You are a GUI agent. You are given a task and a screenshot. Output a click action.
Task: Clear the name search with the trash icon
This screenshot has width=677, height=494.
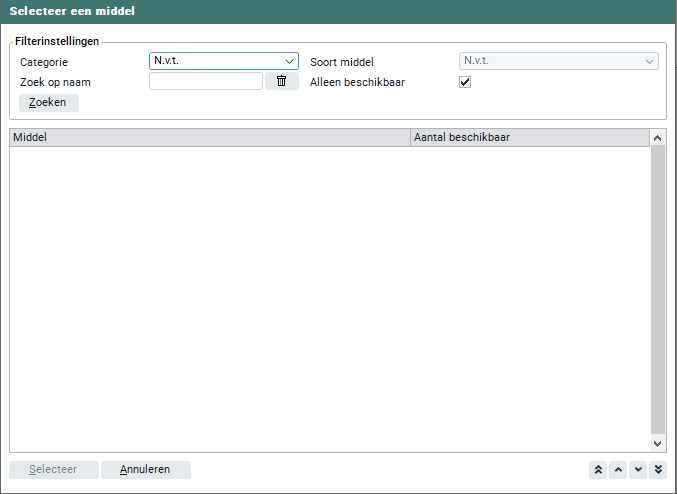coord(281,82)
